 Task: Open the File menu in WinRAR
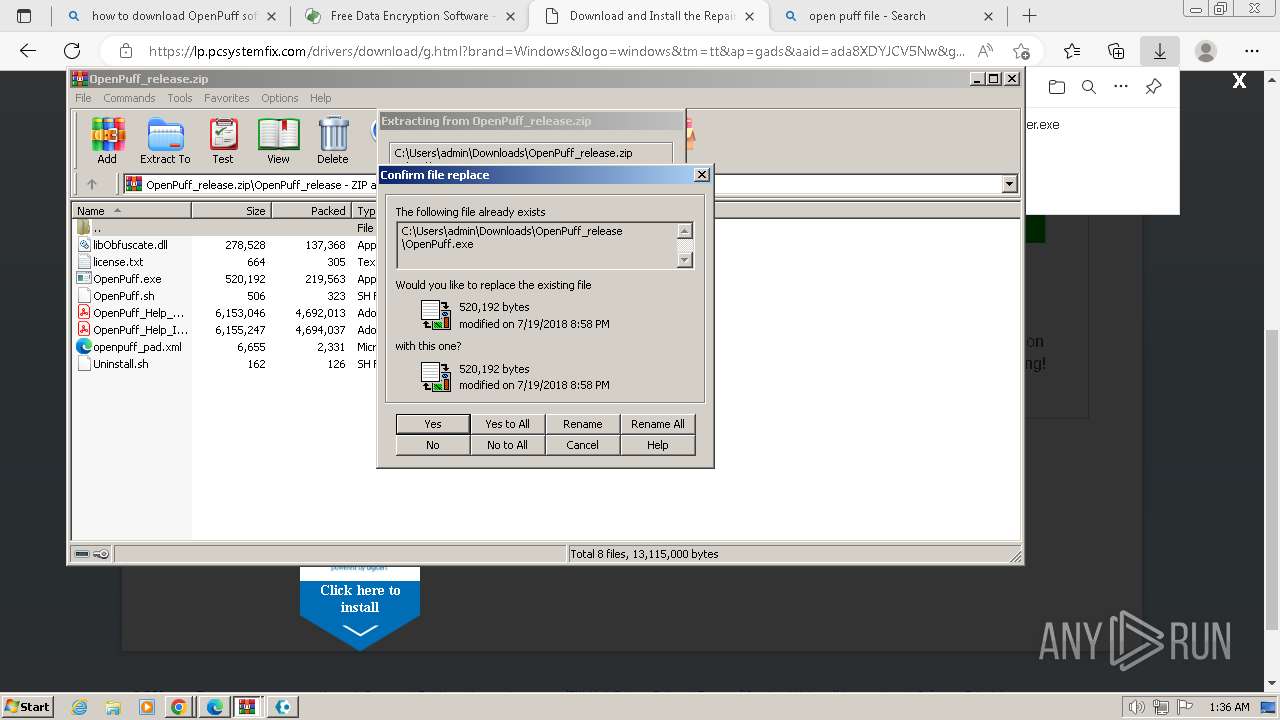pyautogui.click(x=83, y=98)
